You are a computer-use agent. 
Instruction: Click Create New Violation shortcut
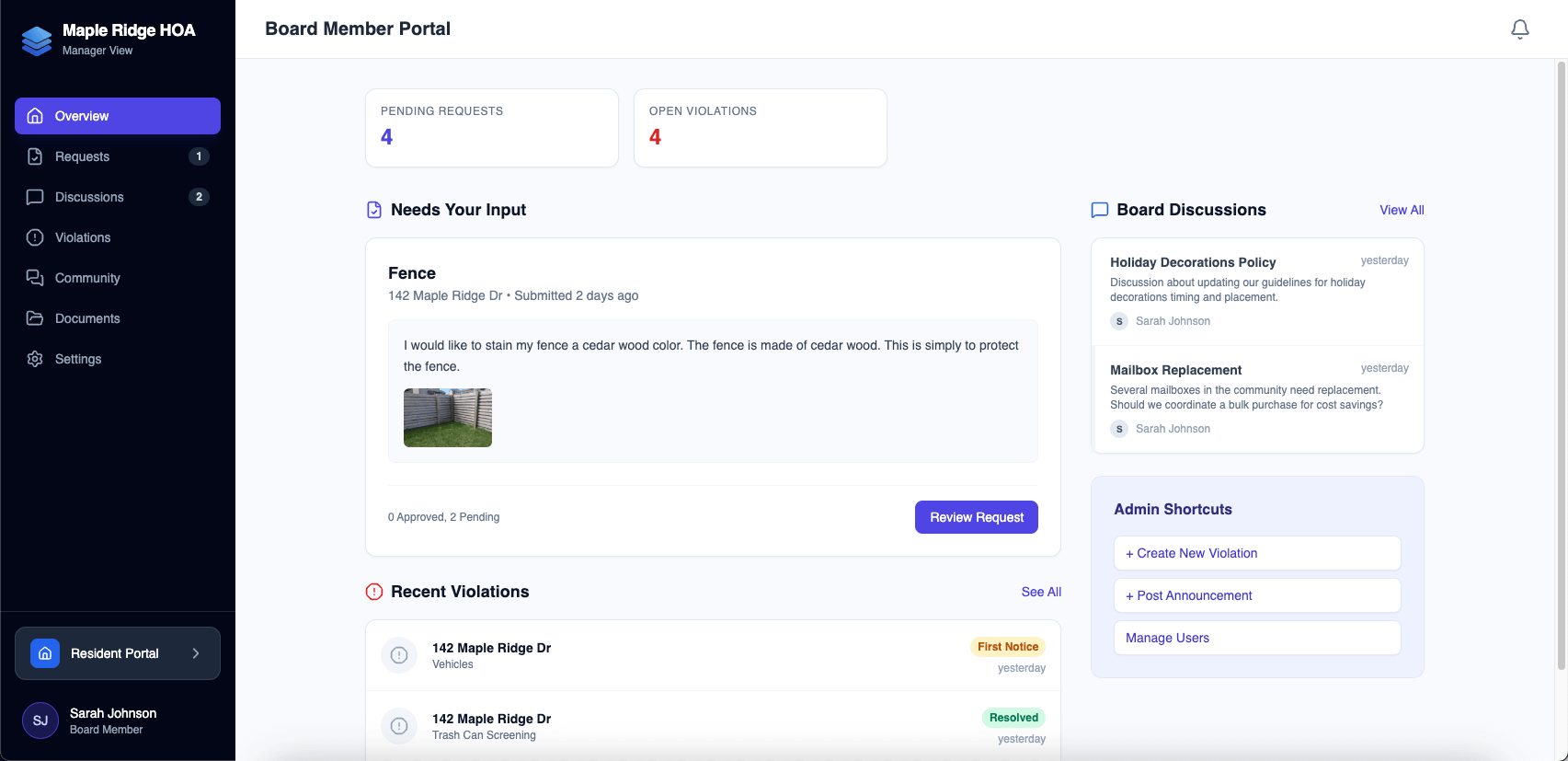(1257, 553)
